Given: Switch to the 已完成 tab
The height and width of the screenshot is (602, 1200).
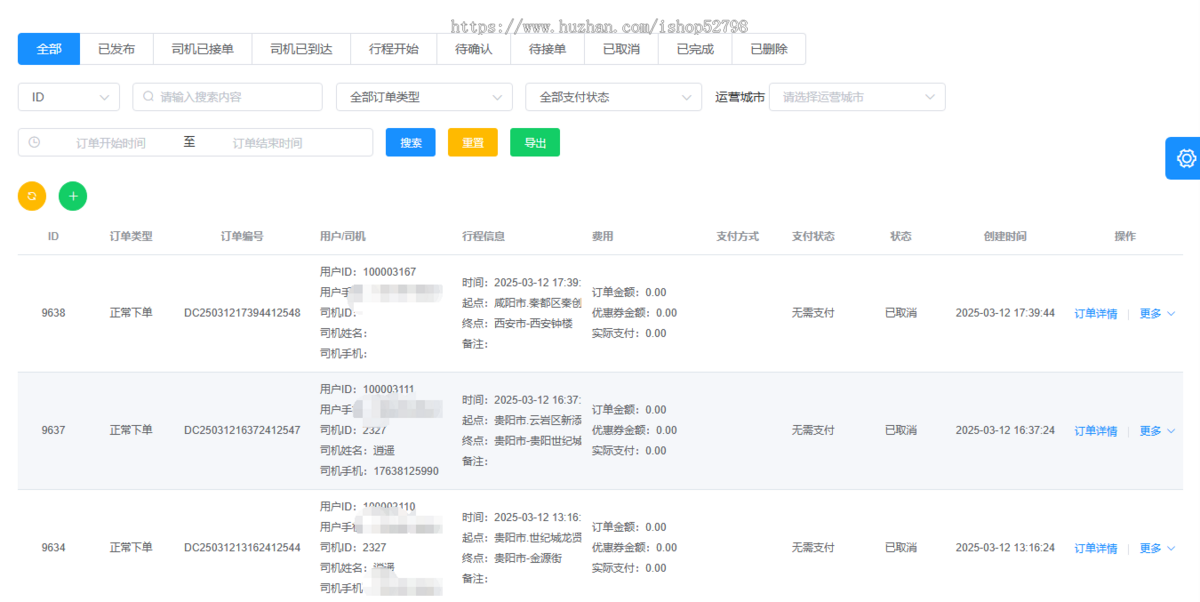Looking at the screenshot, I should pyautogui.click(x=695, y=48).
